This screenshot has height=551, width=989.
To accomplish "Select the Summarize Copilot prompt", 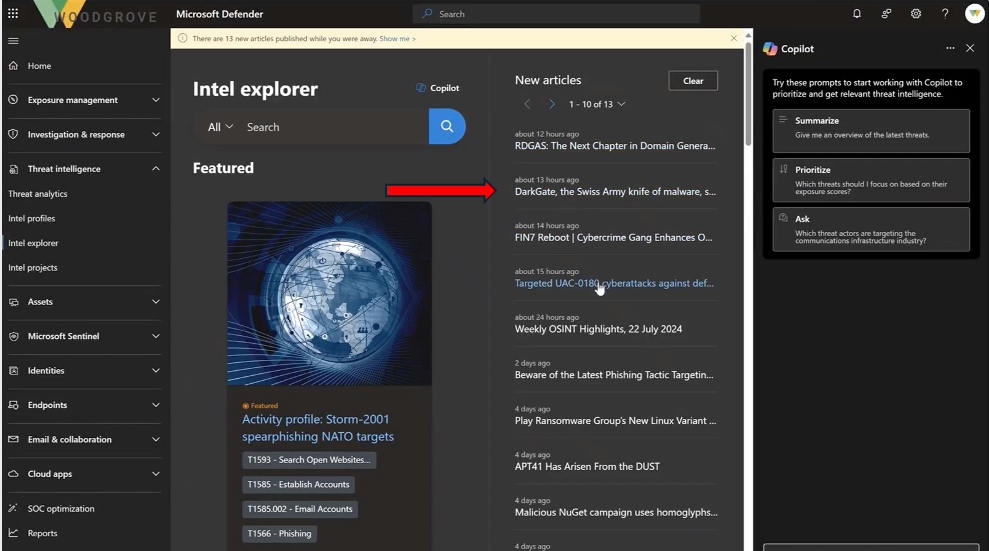I will pyautogui.click(x=871, y=130).
